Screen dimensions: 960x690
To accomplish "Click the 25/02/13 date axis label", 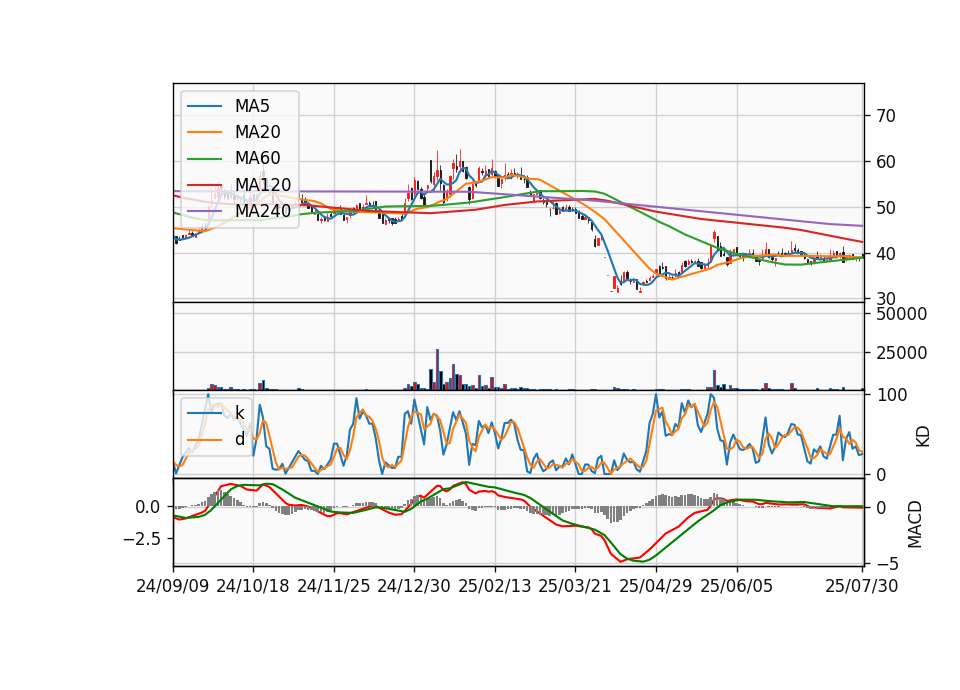I will [x=495, y=586].
